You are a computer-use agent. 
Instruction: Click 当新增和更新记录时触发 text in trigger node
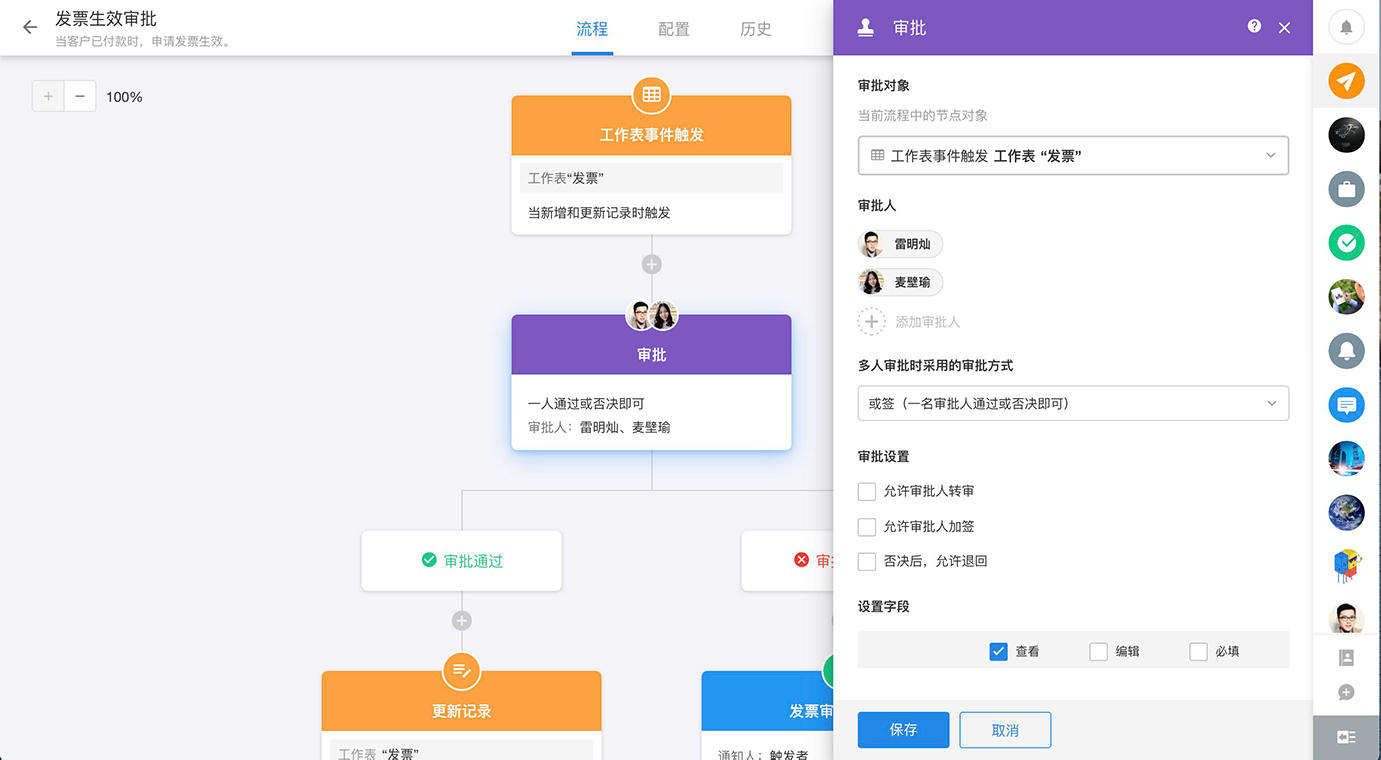click(x=599, y=212)
